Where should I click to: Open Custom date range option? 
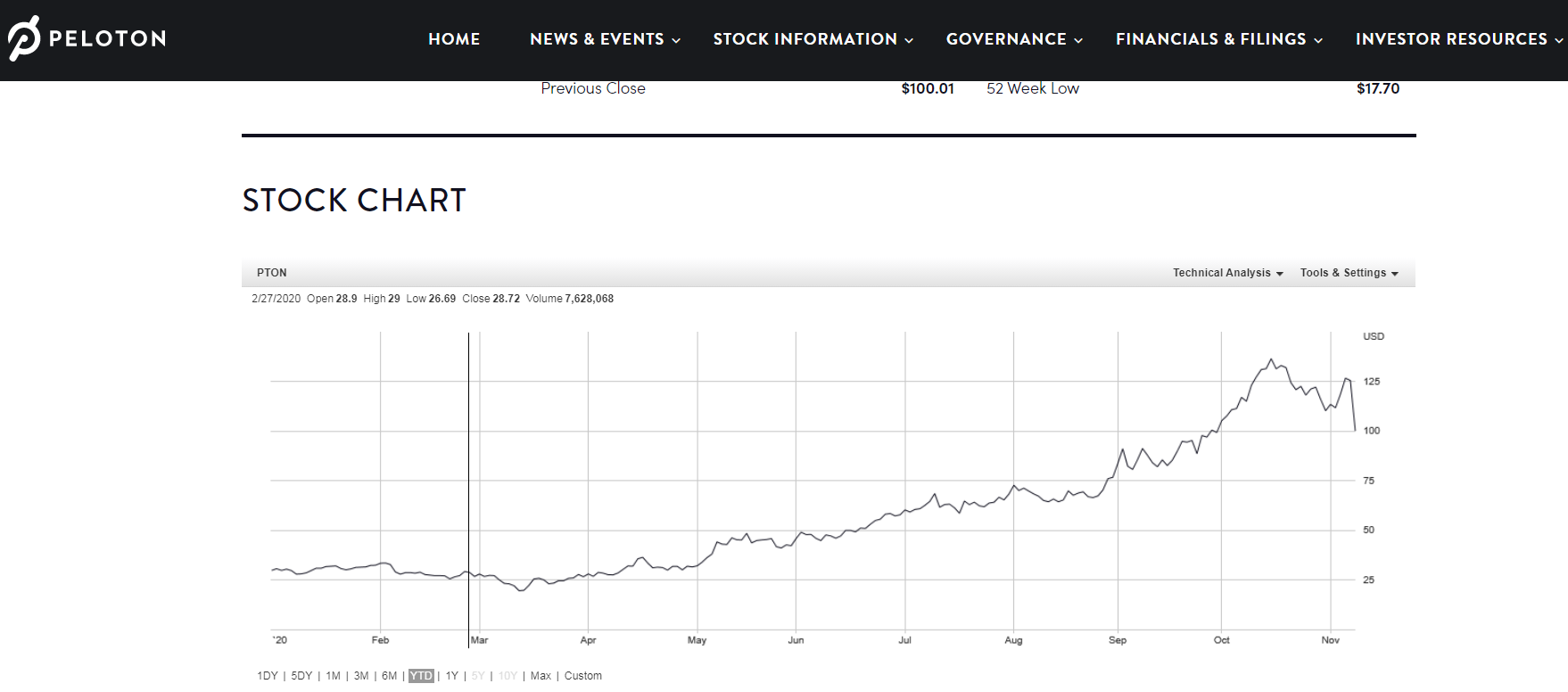click(x=583, y=676)
